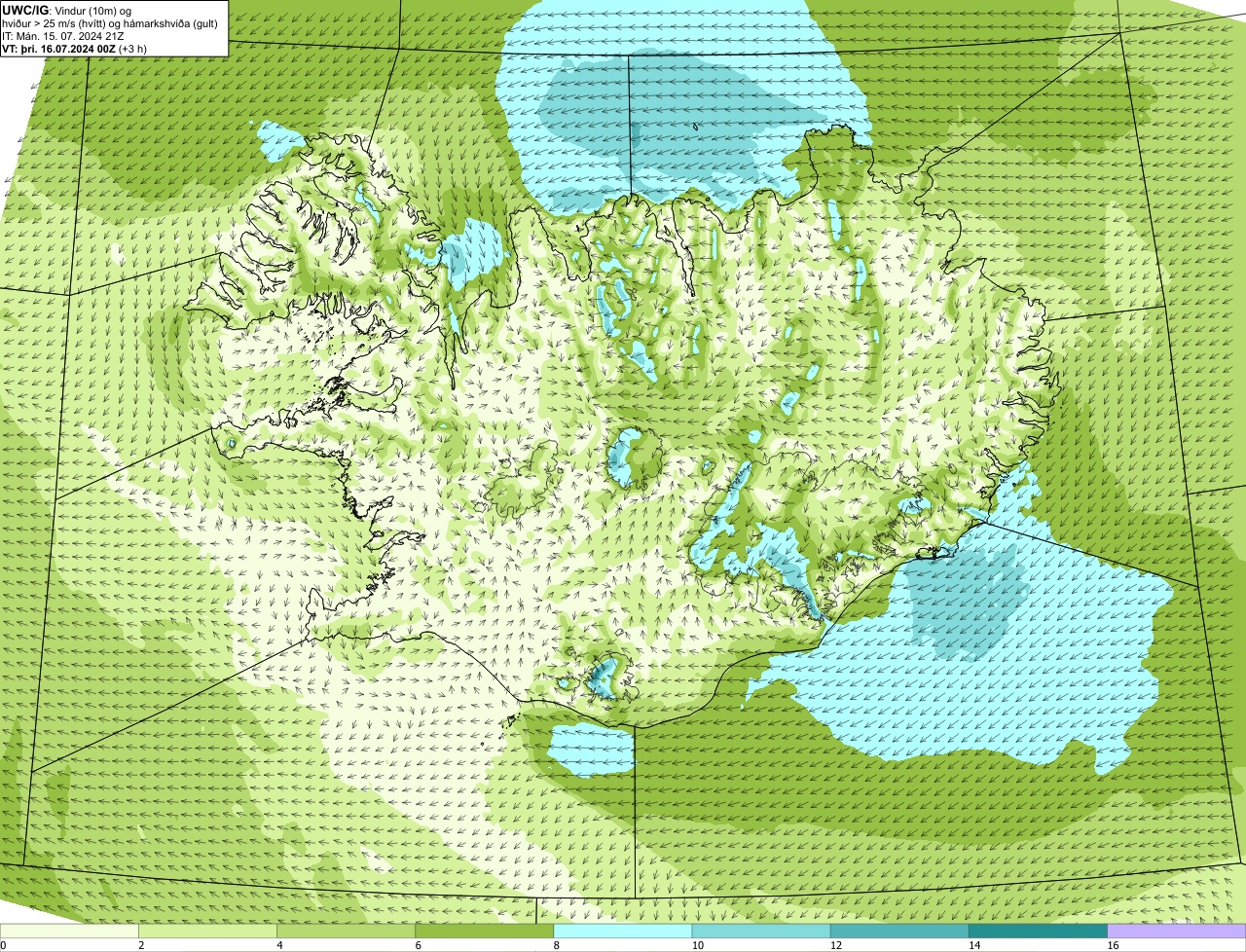Viewport: 1246px width, 952px height.
Task: Select the 2–4 m/s yellow-green scale segment
Action: click(x=207, y=932)
